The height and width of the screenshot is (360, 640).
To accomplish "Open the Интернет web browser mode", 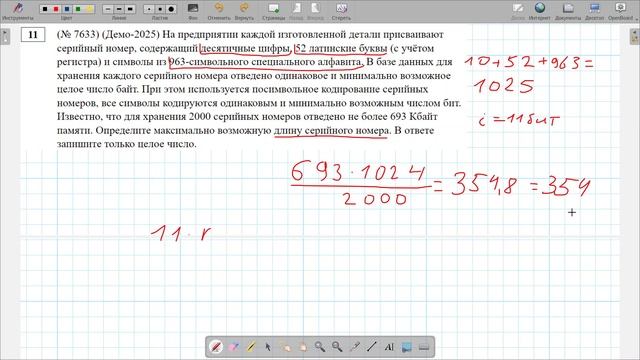I will pyautogui.click(x=540, y=11).
